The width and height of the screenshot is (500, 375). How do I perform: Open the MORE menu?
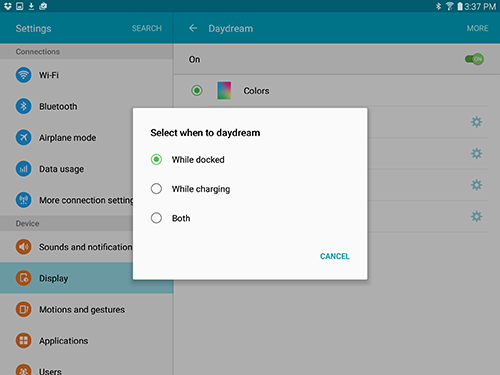pyautogui.click(x=477, y=28)
